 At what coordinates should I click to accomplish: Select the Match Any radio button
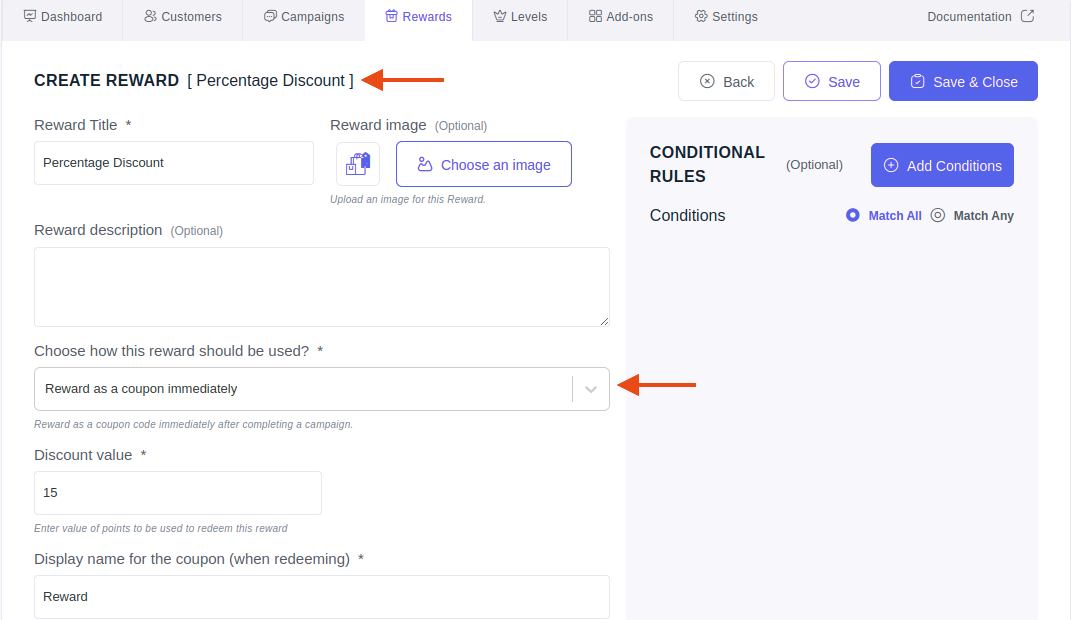click(x=938, y=215)
